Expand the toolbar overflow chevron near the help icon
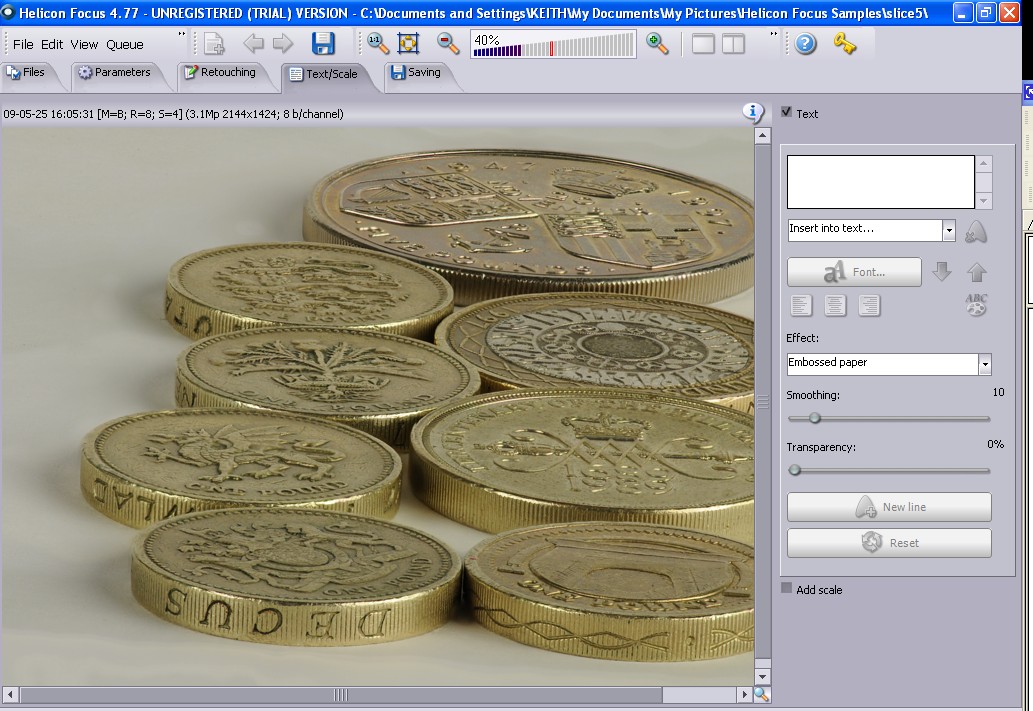The image size is (1033, 711). (773, 34)
